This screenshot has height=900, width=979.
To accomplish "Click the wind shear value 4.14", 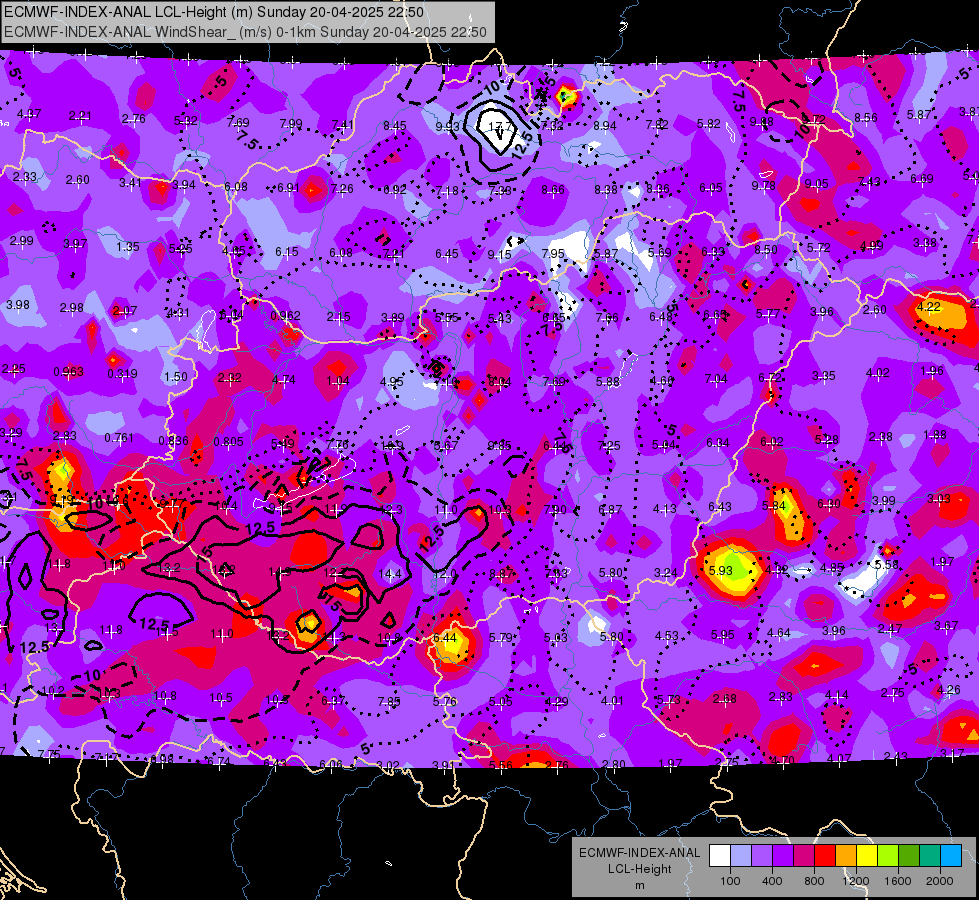I will [837, 695].
